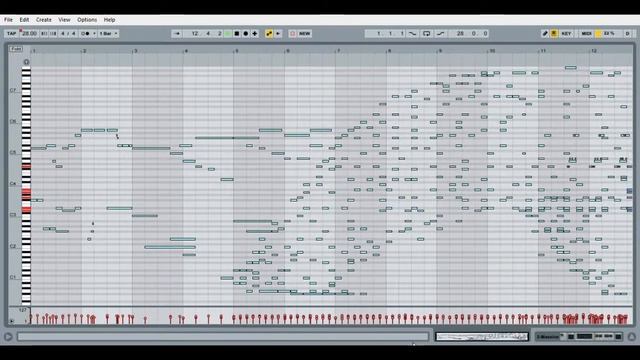This screenshot has height=360, width=640.
Task: Open the 1 Bar quantization dropdown
Action: point(108,33)
